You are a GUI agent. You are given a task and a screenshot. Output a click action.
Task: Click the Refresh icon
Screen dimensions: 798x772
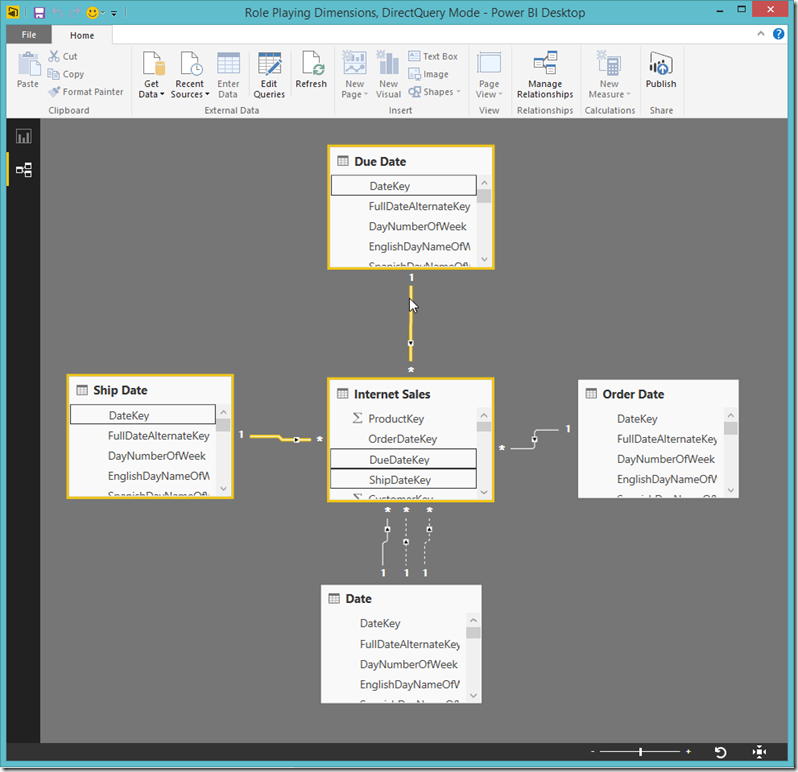pyautogui.click(x=311, y=63)
